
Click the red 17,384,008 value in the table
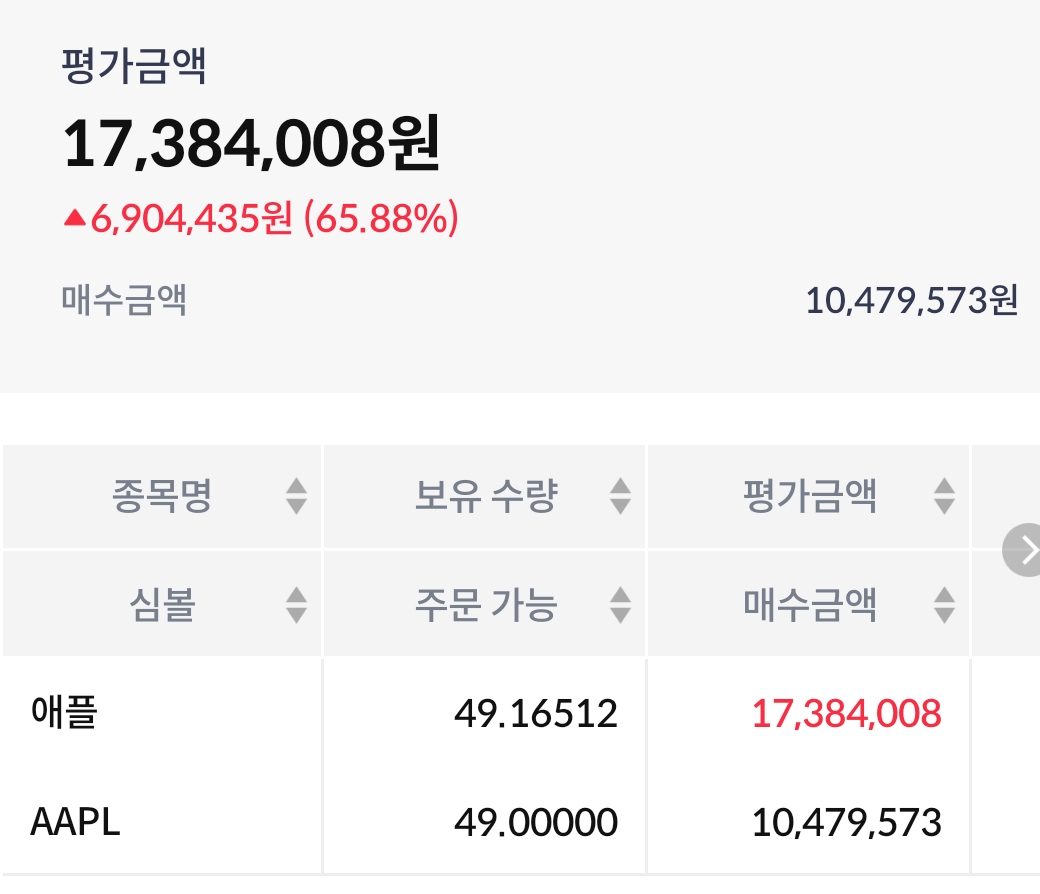pyautogui.click(x=846, y=714)
